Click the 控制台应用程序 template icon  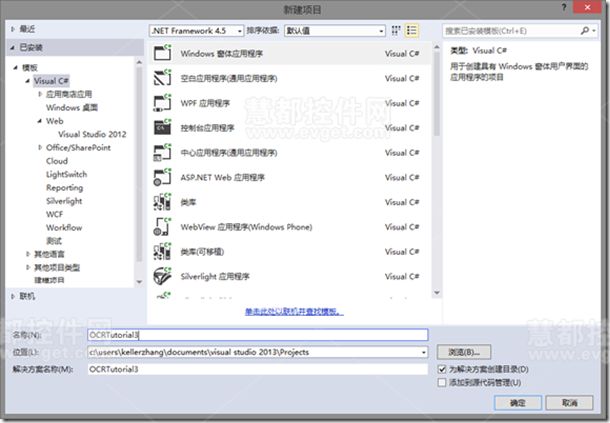coord(162,127)
